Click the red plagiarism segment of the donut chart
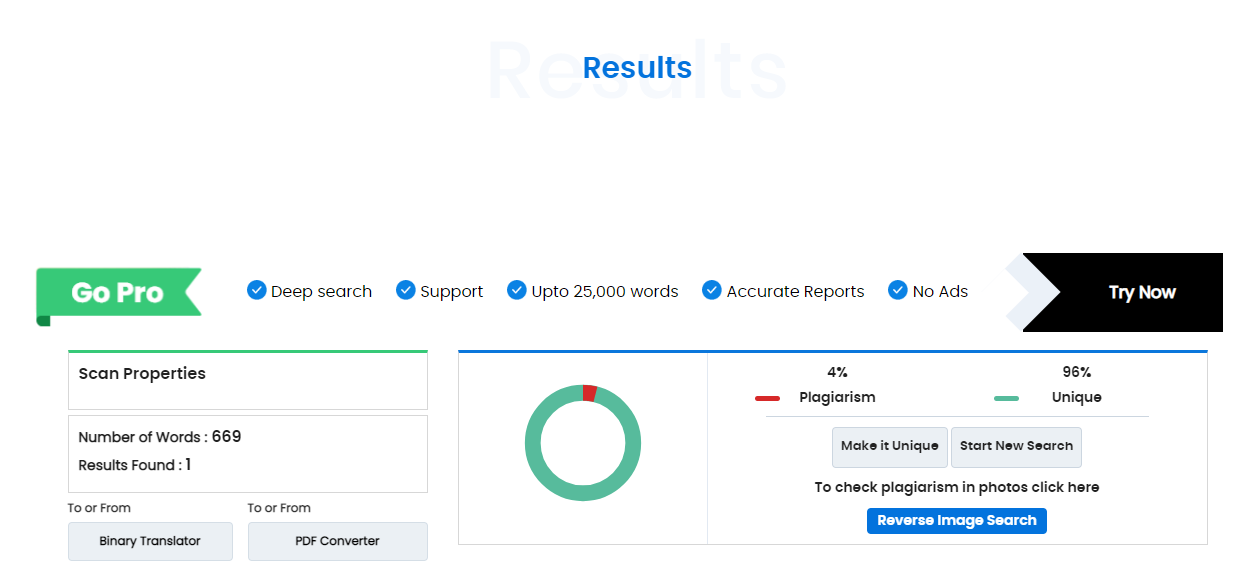 590,393
